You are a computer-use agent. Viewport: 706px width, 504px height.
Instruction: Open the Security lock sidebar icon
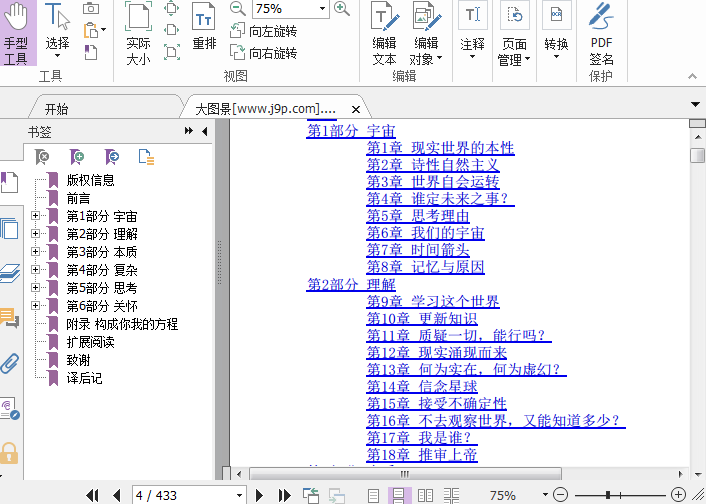click(x=9, y=453)
